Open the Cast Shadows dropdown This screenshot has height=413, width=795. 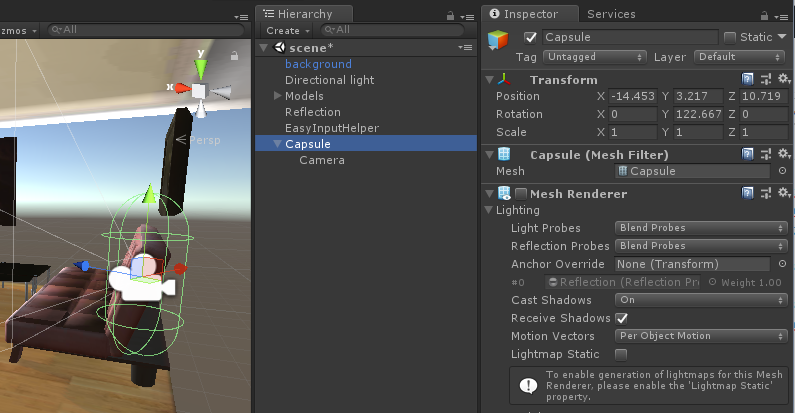[700, 300]
